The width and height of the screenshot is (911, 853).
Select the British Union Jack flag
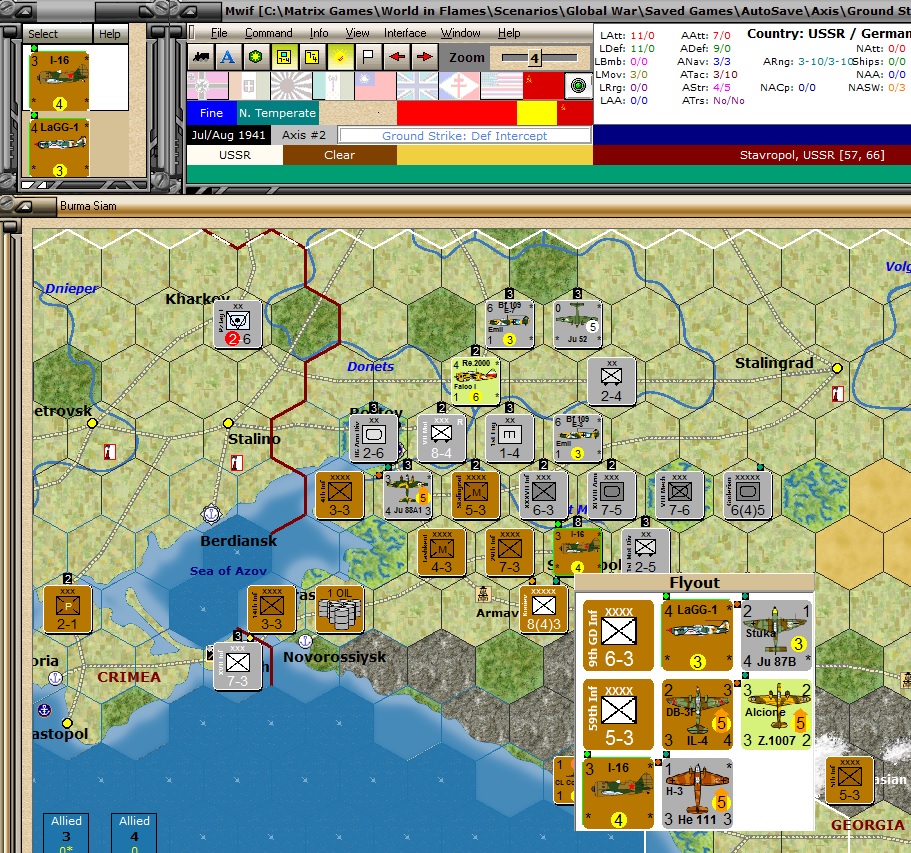[417, 86]
